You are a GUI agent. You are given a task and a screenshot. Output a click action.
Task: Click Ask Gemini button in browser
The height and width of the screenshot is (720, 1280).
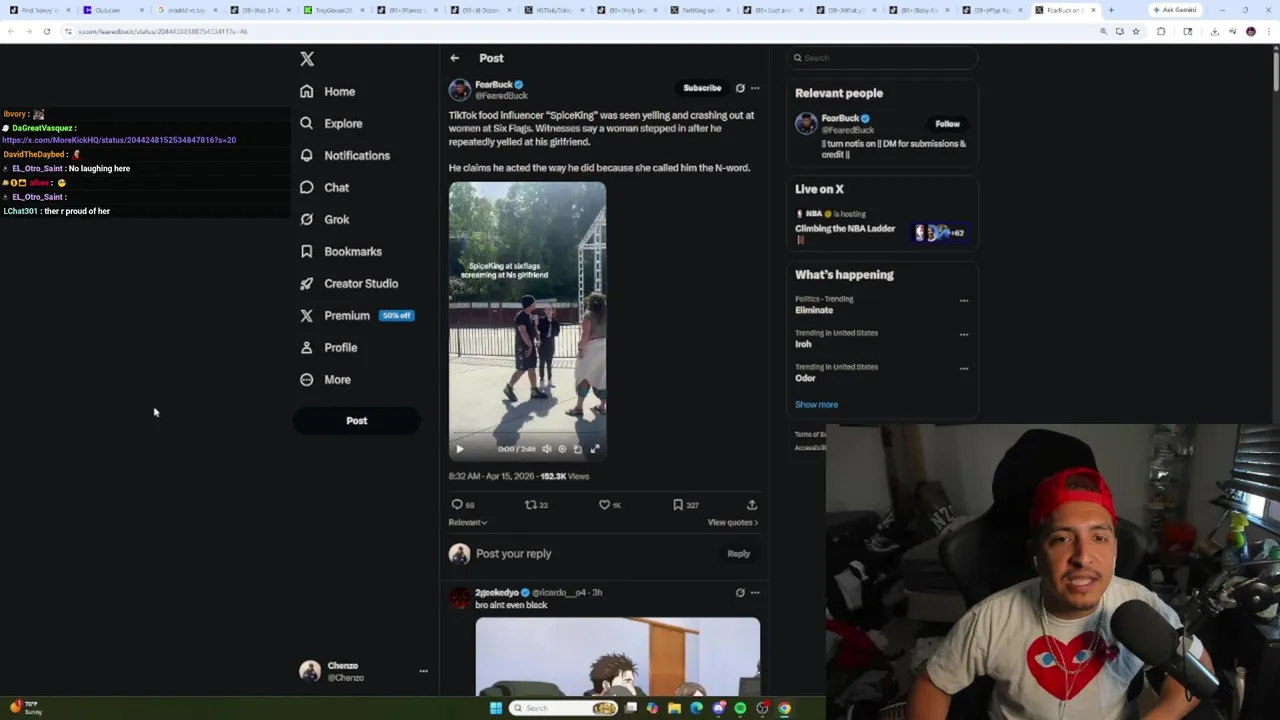coord(1174,10)
